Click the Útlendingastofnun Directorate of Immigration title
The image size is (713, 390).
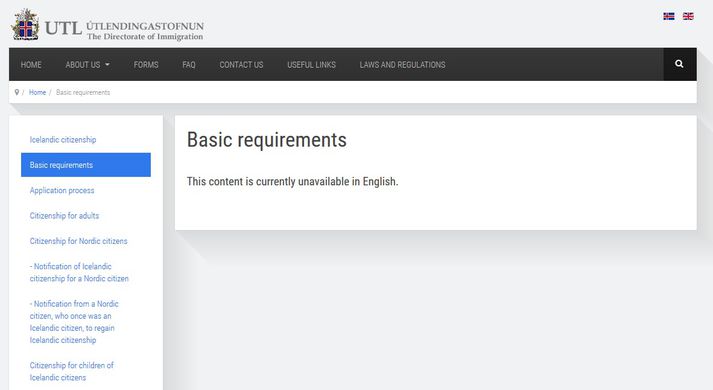click(145, 30)
